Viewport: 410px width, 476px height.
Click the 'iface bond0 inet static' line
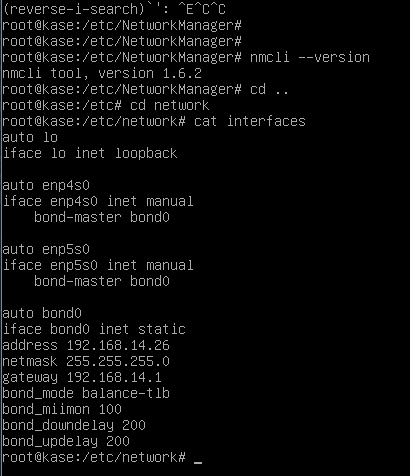point(94,329)
